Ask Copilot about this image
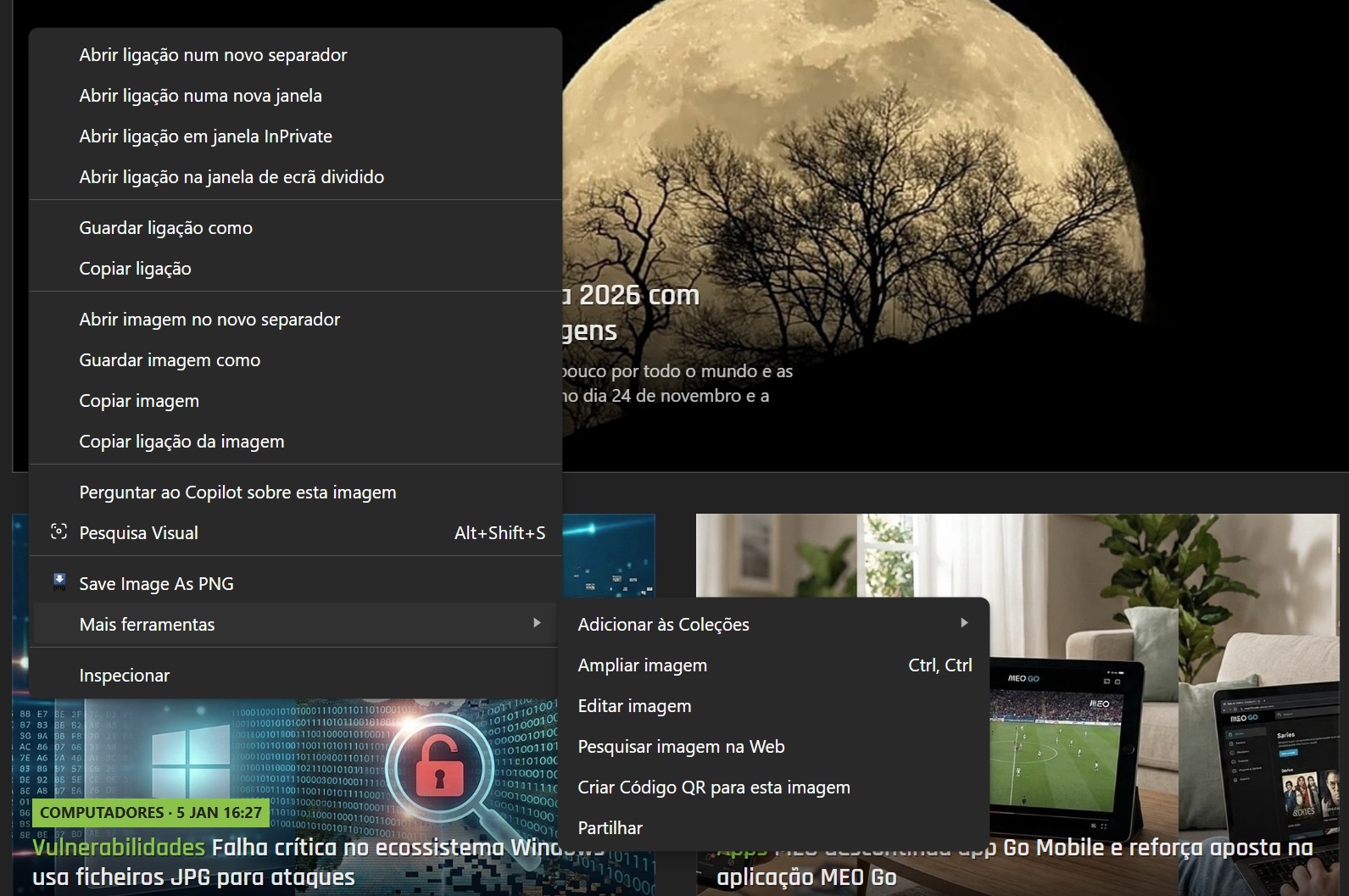The image size is (1349, 896). point(237,493)
